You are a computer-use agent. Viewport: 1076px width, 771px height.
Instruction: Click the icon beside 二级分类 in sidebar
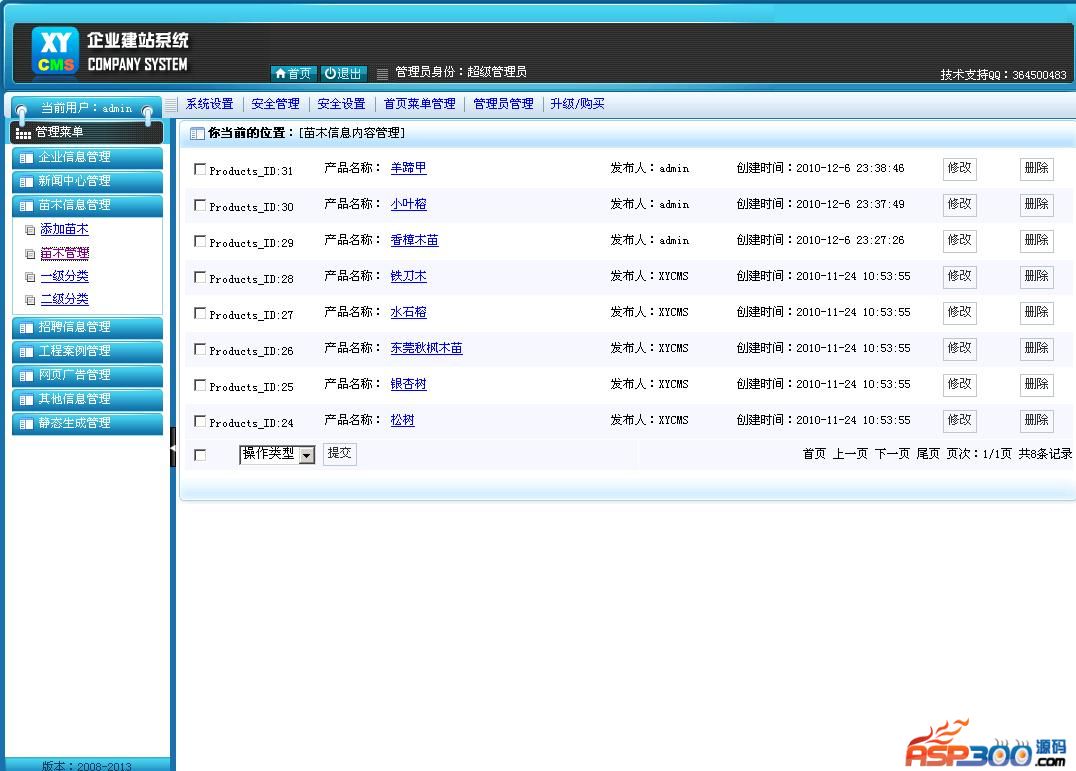click(x=30, y=299)
